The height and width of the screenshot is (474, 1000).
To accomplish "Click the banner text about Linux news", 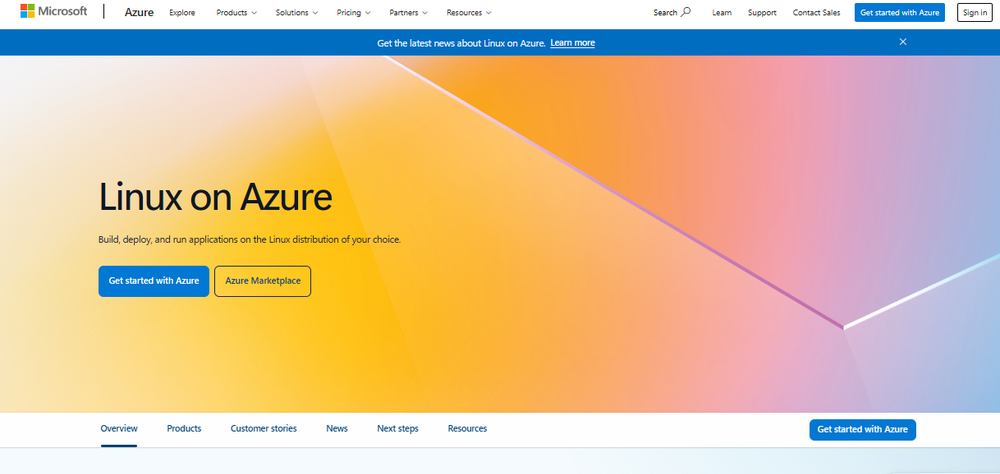I will click(x=461, y=43).
